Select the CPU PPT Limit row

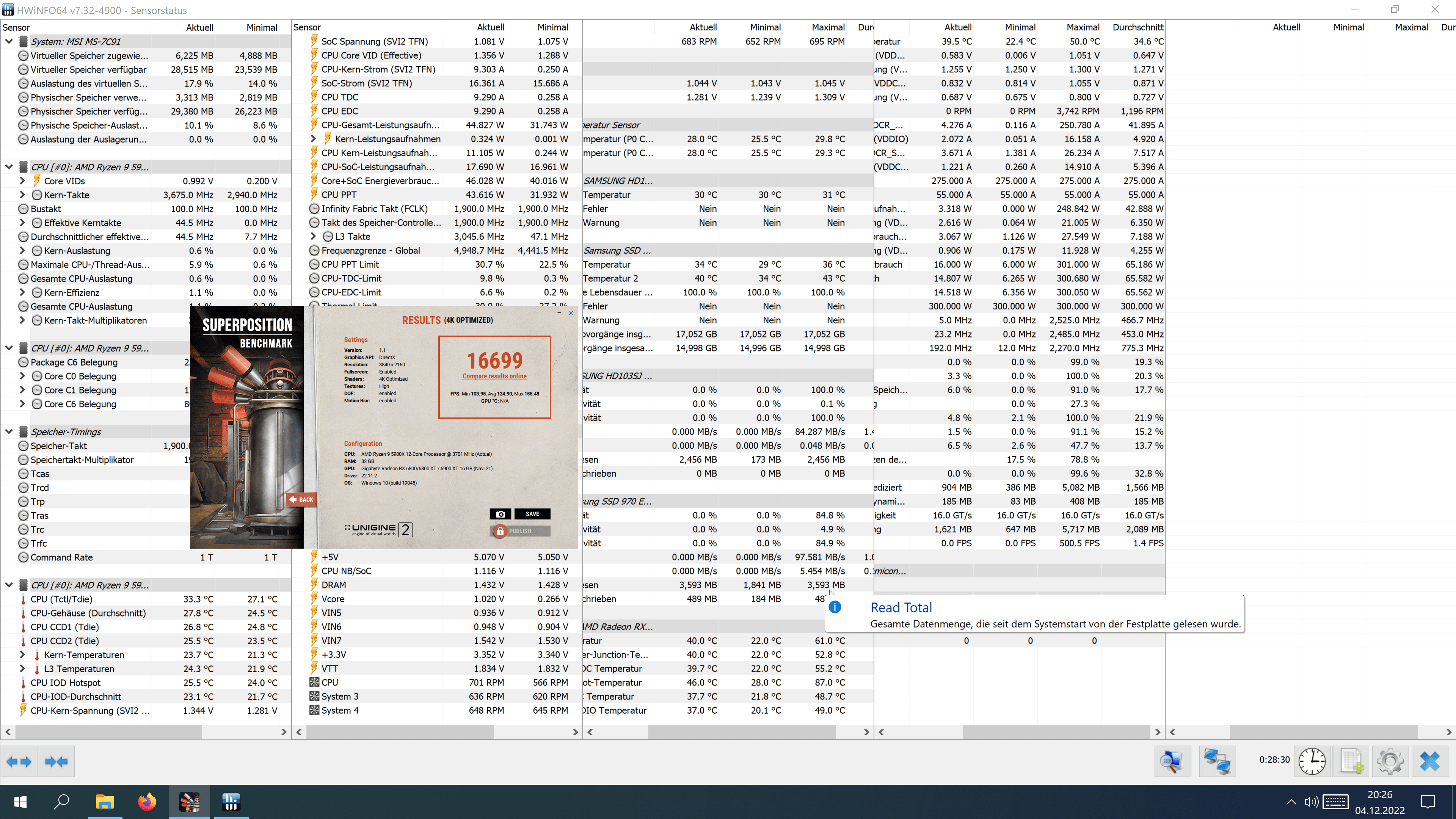tap(437, 265)
